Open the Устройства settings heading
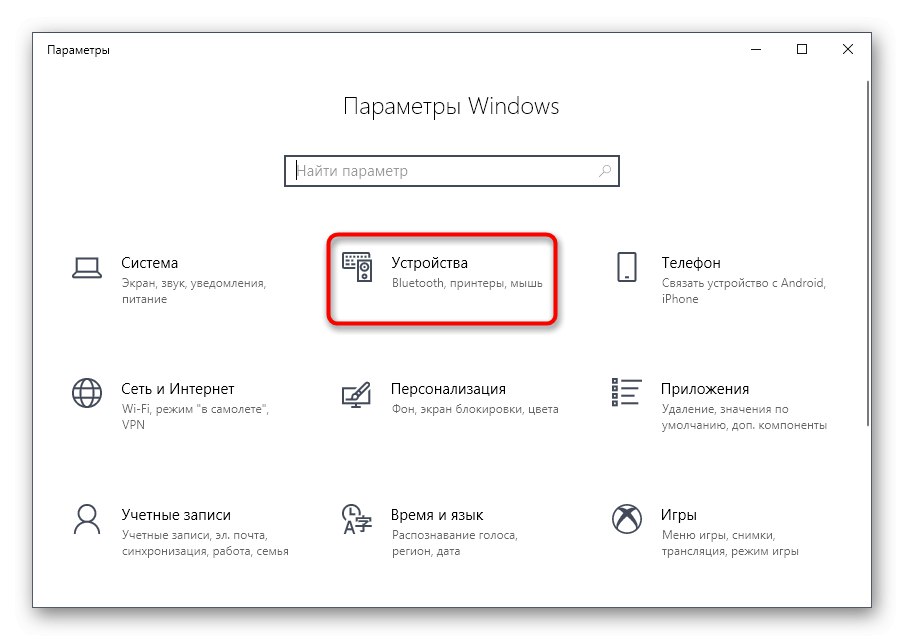The image size is (904, 640). 430,263
